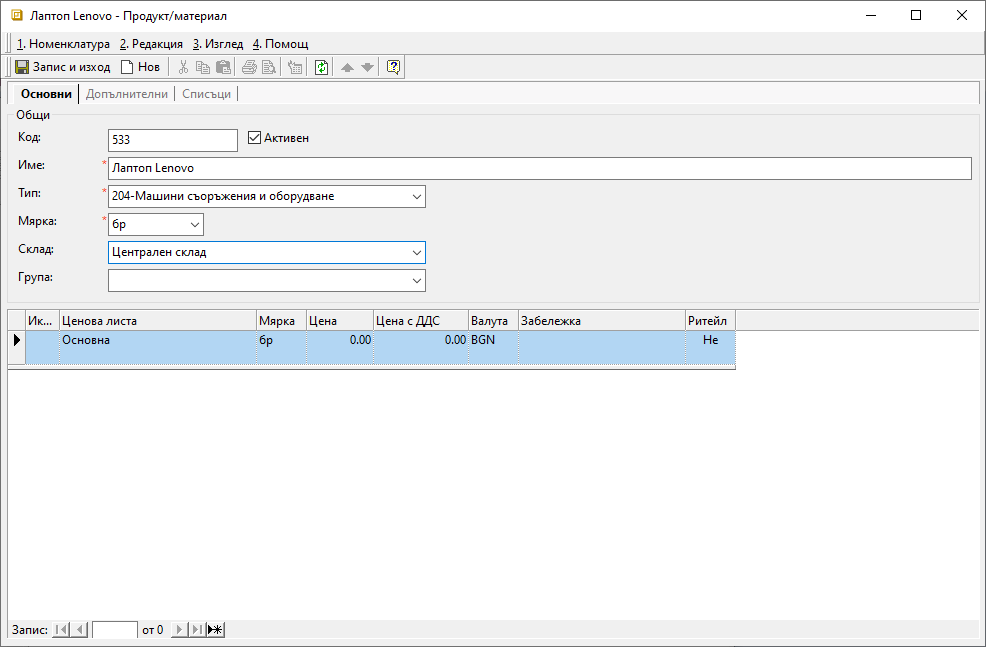Click the paste clipboard toolbar icon
Image resolution: width=986 pixels, height=647 pixels.
(x=224, y=67)
